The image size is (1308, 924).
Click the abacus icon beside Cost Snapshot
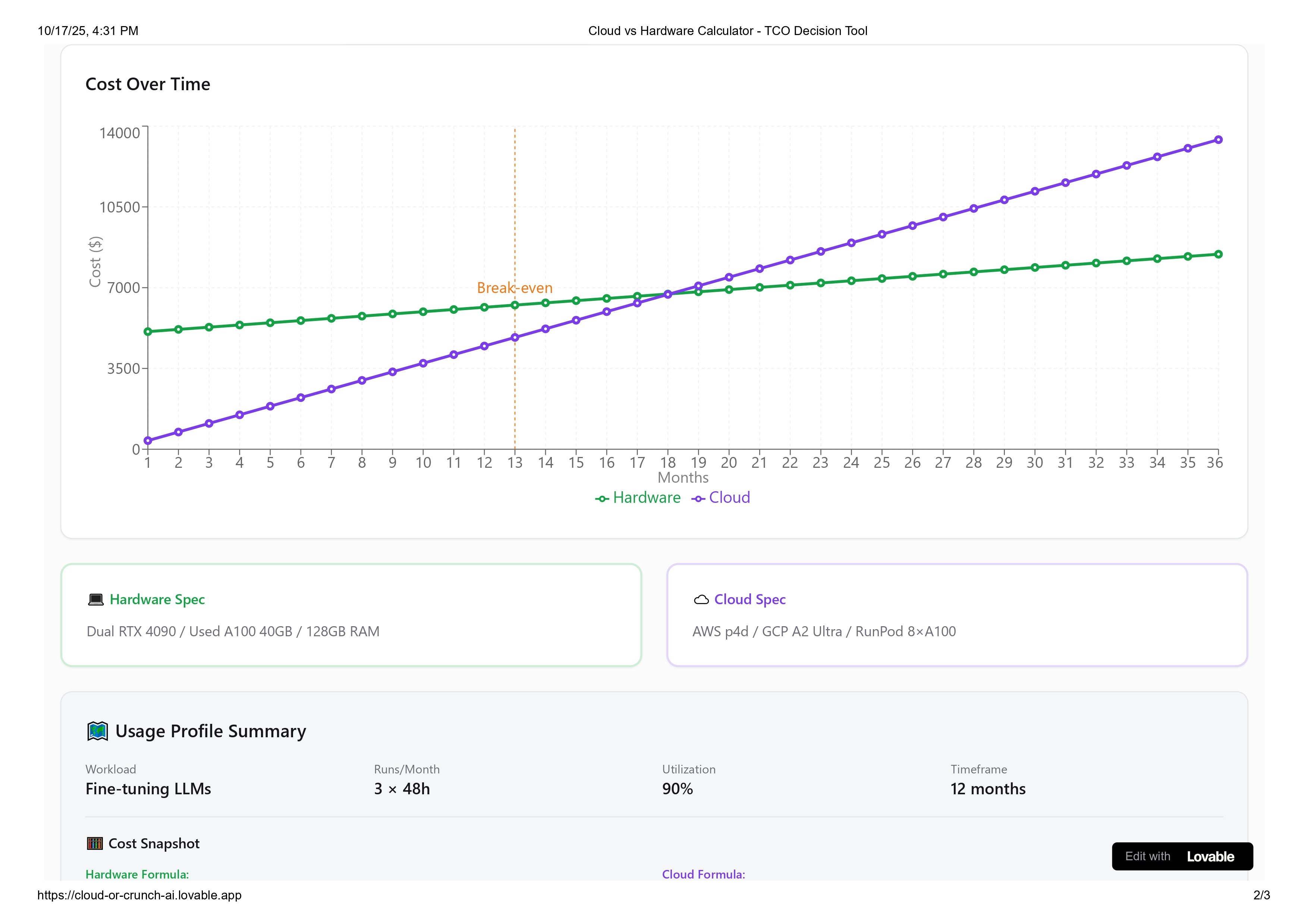[x=95, y=843]
